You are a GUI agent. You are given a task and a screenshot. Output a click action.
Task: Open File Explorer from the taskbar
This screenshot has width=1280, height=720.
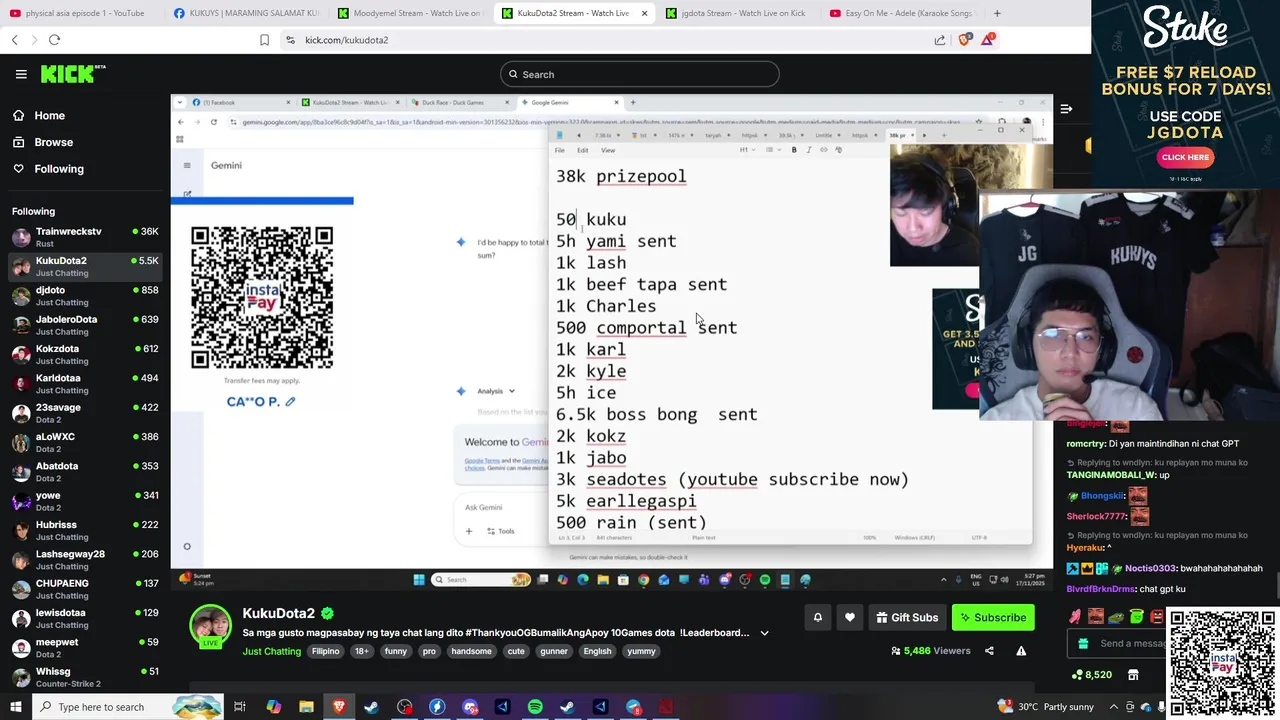pyautogui.click(x=306, y=707)
